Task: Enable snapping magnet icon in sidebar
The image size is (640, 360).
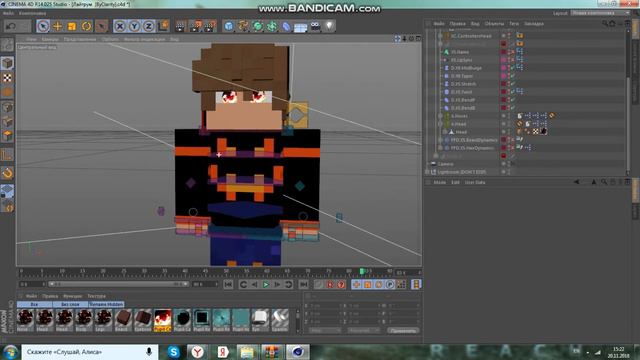Action: pyautogui.click(x=7, y=173)
